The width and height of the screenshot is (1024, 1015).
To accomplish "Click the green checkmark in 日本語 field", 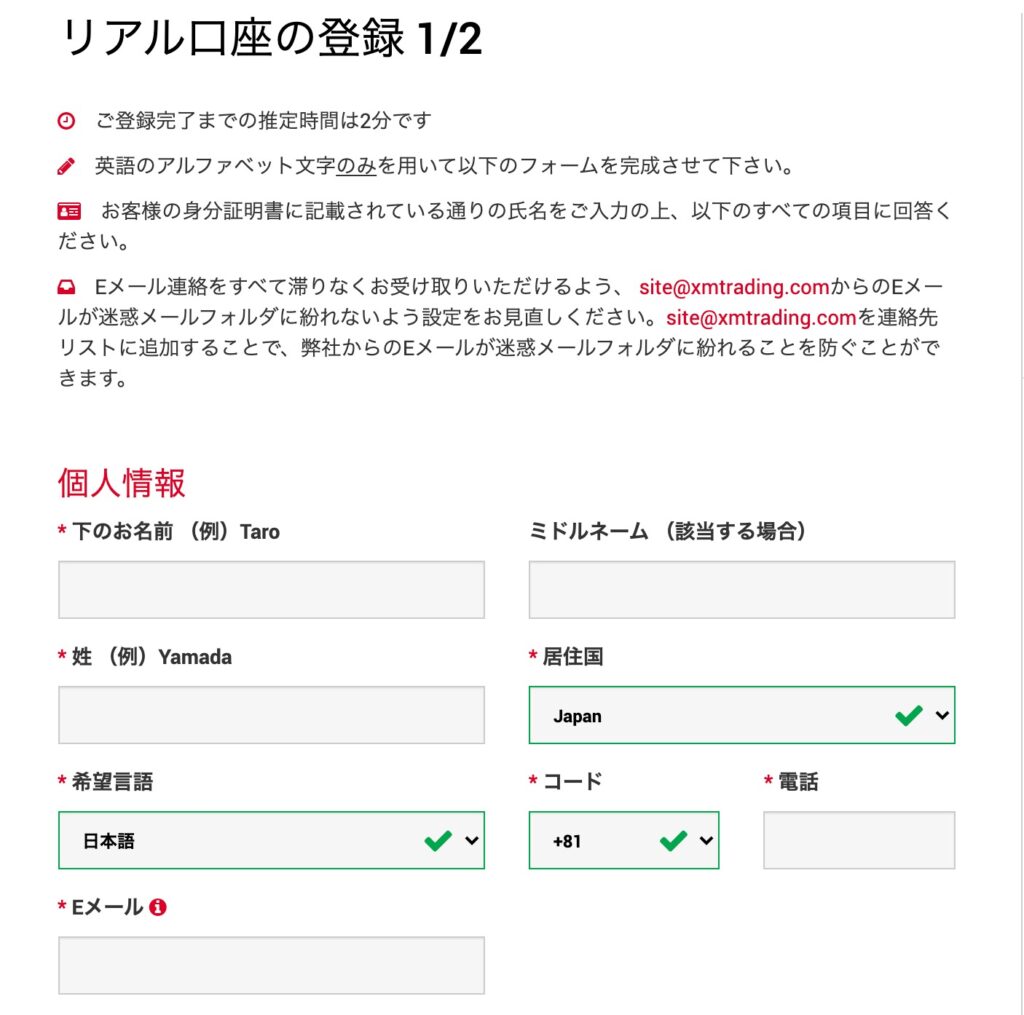I will (x=437, y=840).
